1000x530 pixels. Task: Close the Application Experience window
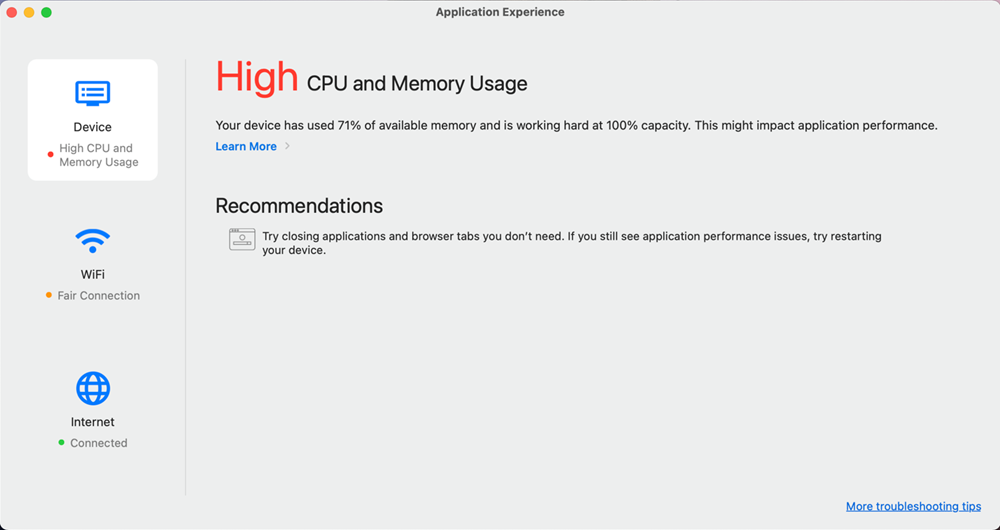click(12, 13)
